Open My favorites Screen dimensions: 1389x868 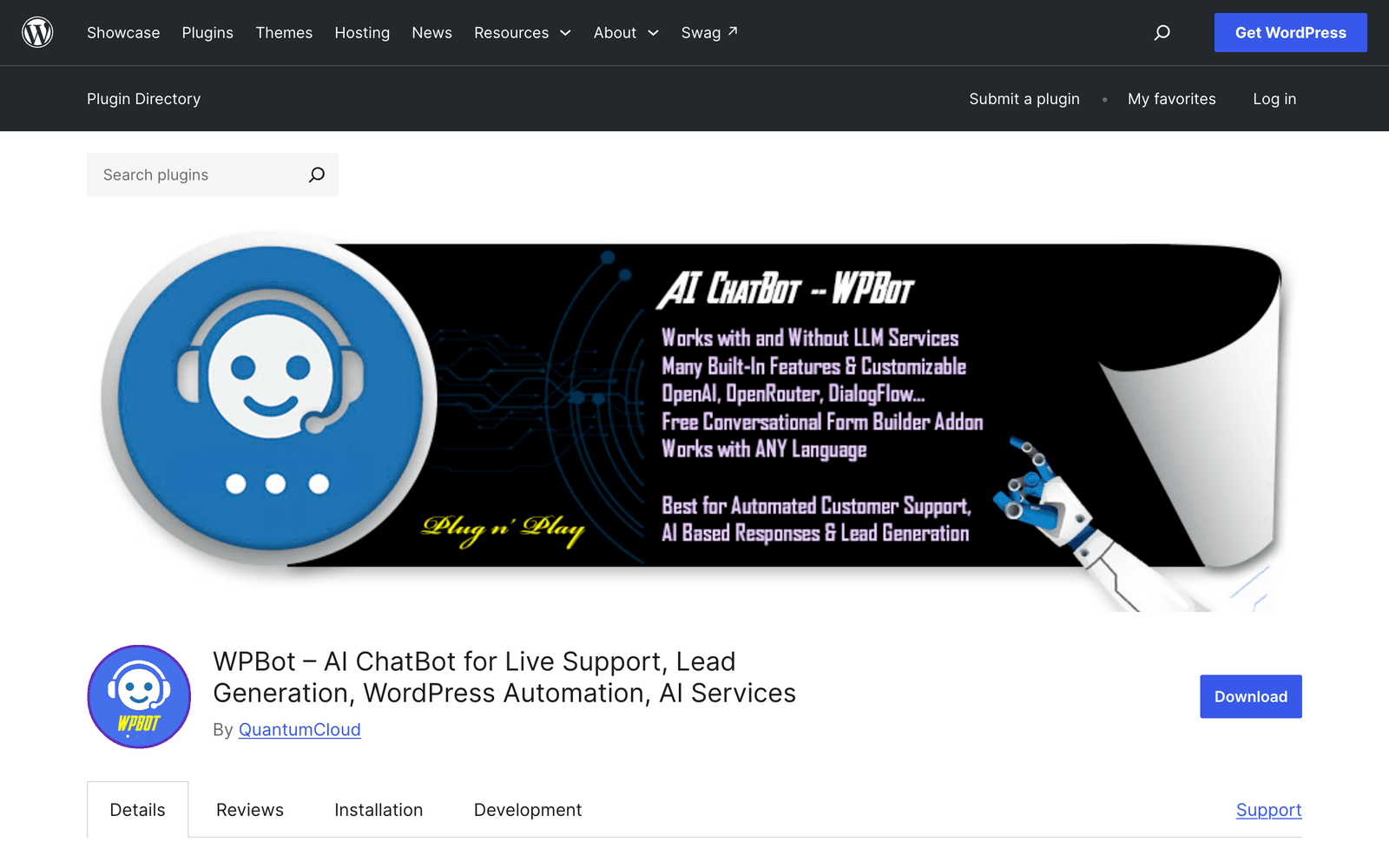point(1171,99)
